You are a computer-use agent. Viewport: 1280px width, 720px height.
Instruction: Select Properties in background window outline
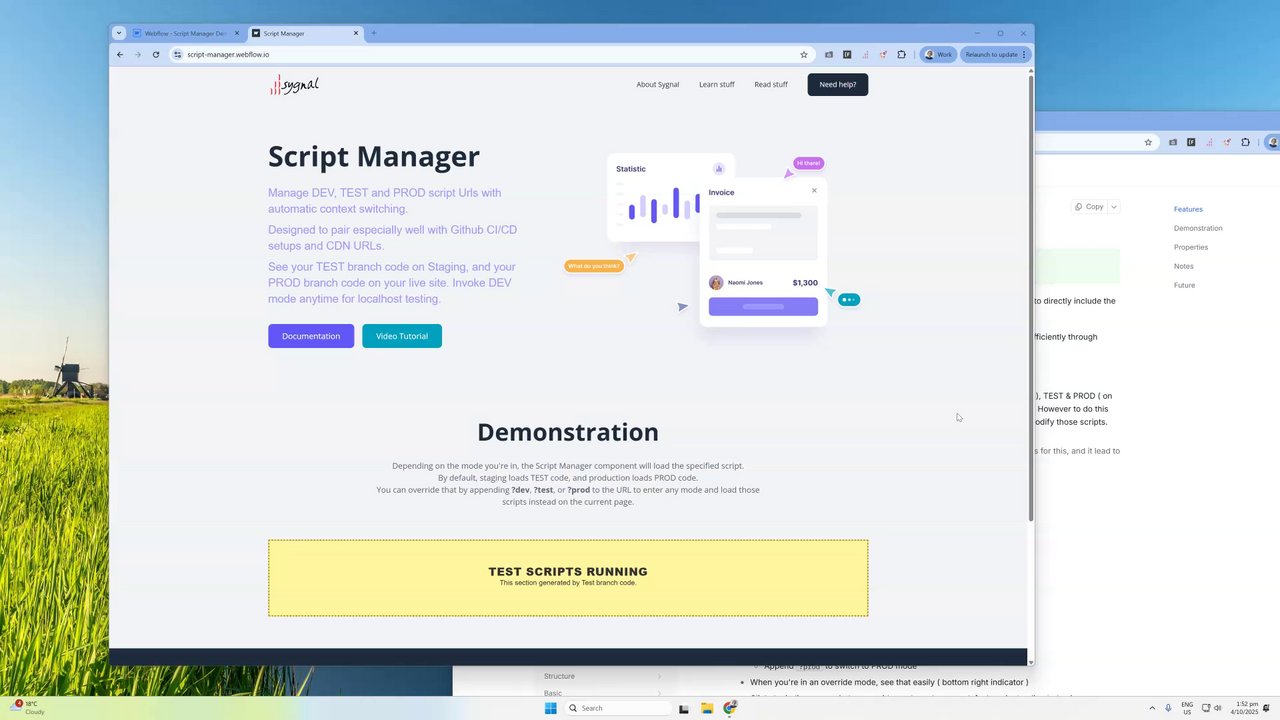tap(1191, 247)
